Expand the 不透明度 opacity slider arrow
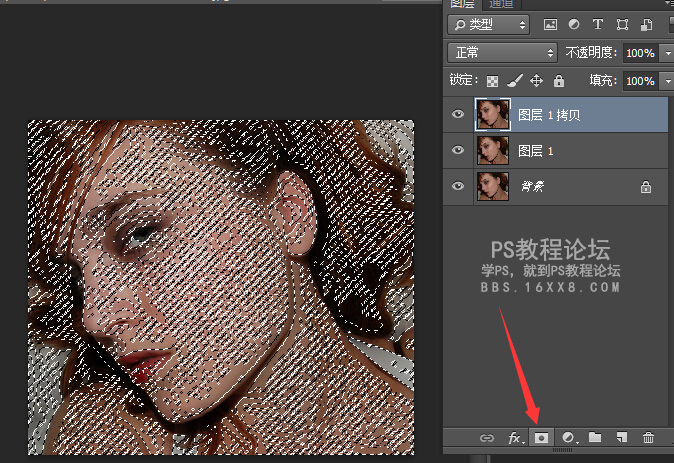Image resolution: width=674 pixels, height=463 pixels. tap(667, 52)
